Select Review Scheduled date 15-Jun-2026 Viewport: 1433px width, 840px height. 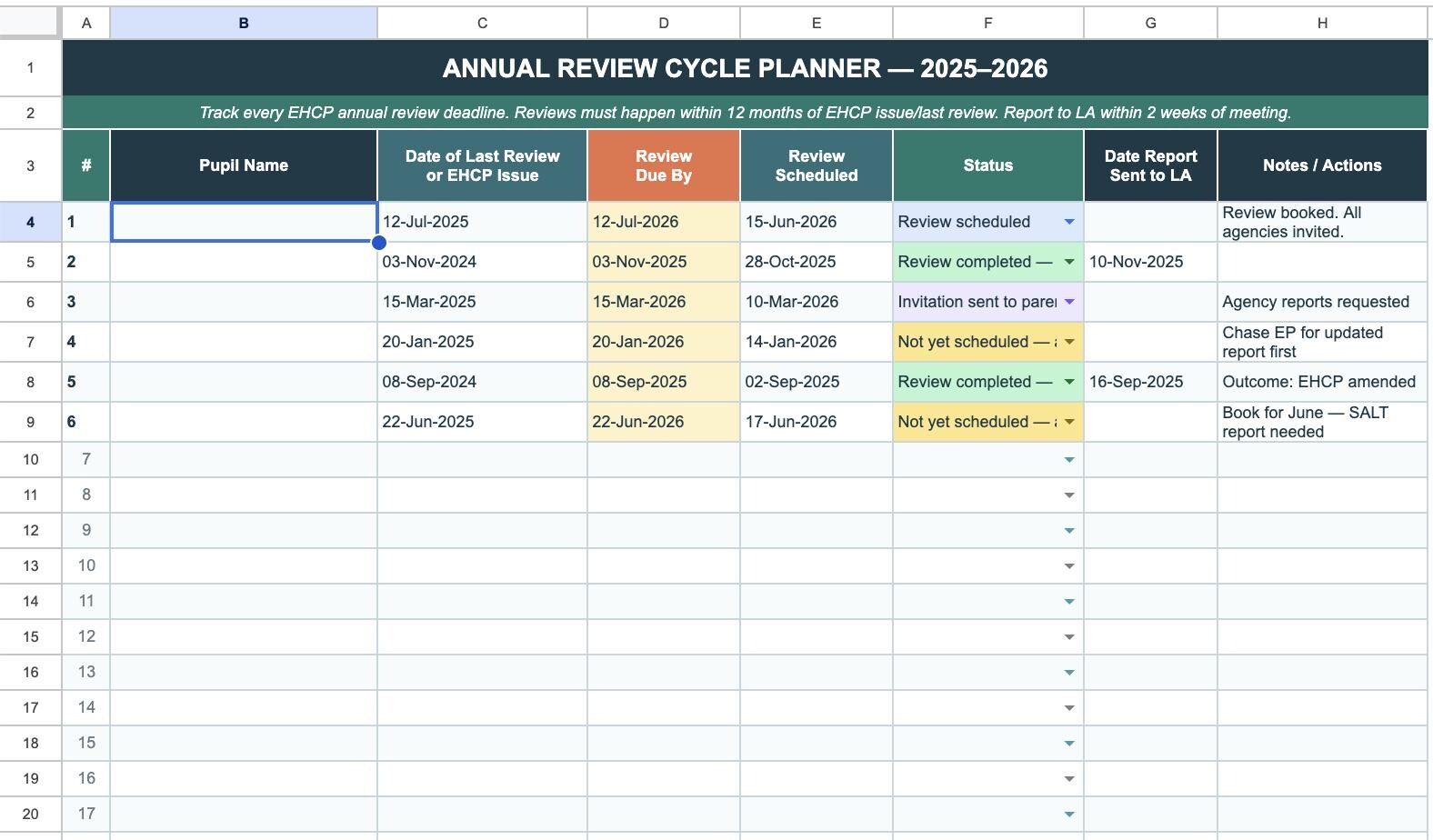(x=817, y=222)
